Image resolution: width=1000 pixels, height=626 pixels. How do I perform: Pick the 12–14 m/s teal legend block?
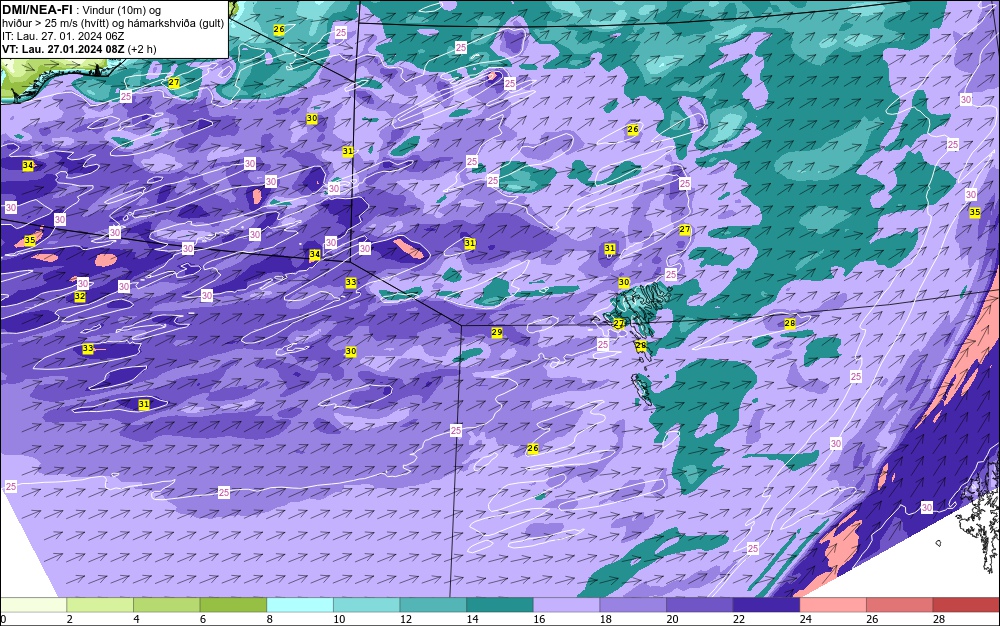tap(433, 605)
